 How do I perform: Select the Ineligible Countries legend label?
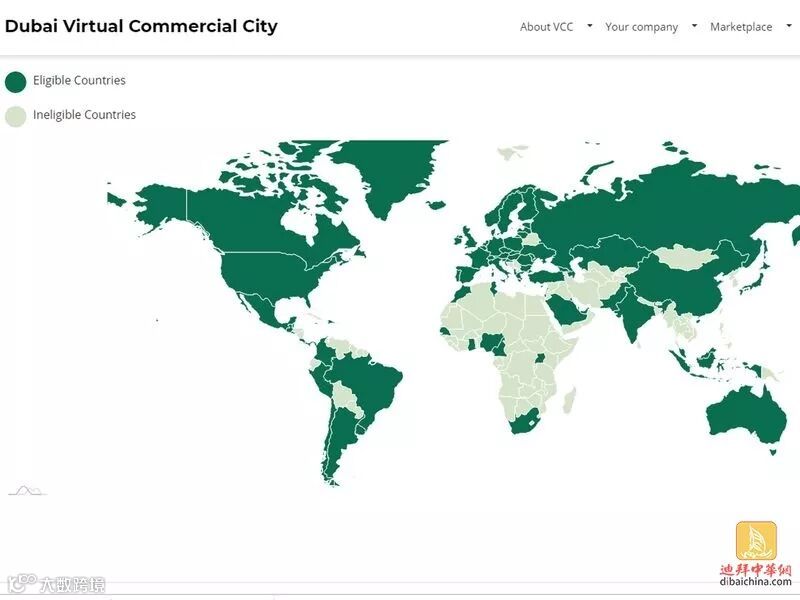coord(84,115)
